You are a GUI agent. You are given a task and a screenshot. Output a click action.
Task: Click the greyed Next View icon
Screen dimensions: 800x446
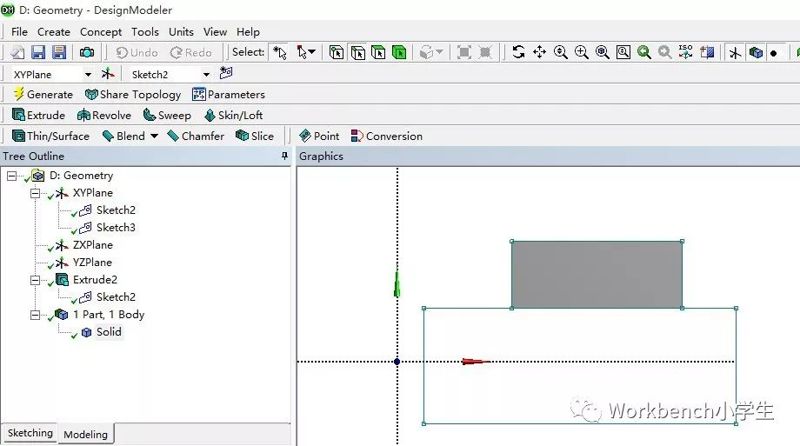[x=664, y=52]
